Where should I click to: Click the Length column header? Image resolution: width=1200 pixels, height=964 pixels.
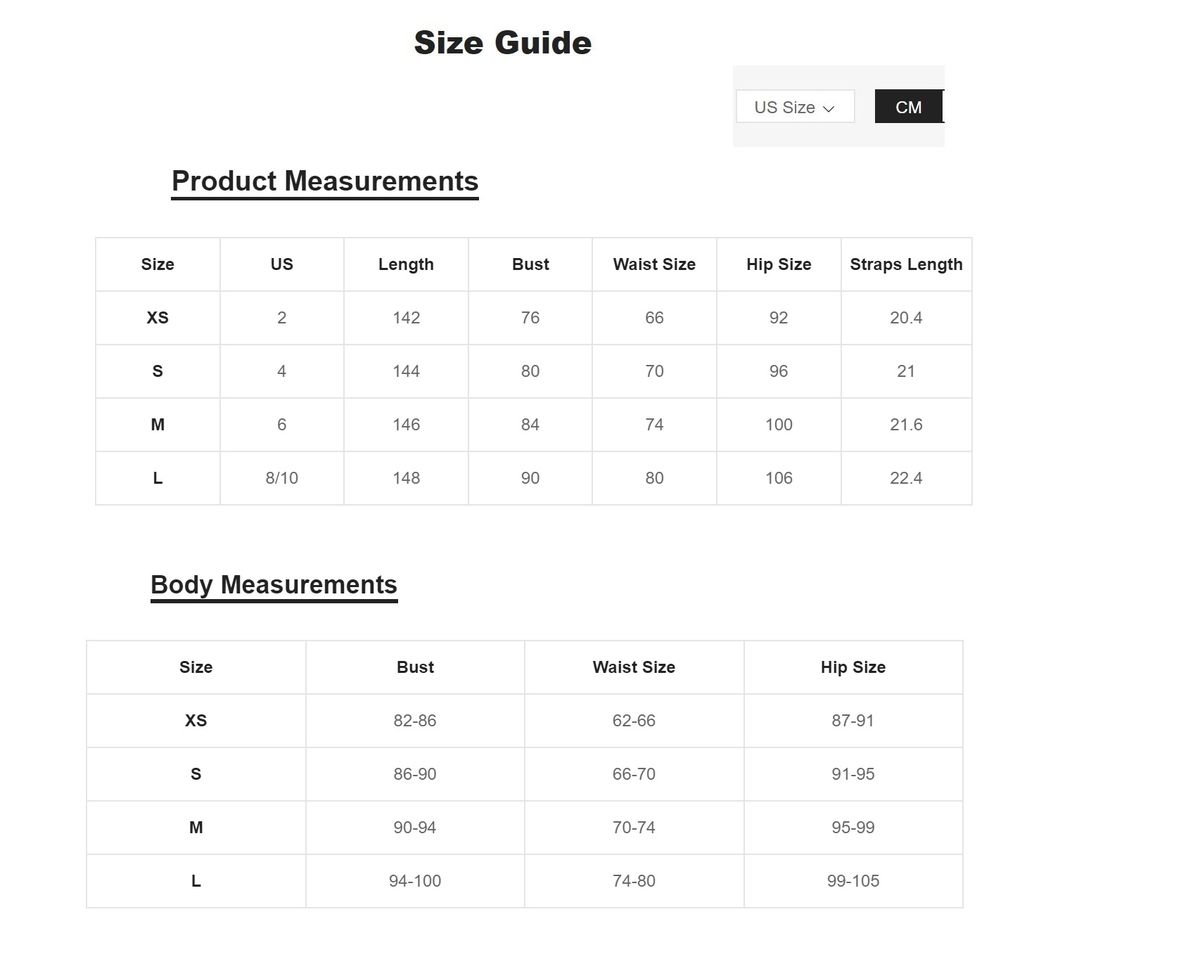pos(406,264)
